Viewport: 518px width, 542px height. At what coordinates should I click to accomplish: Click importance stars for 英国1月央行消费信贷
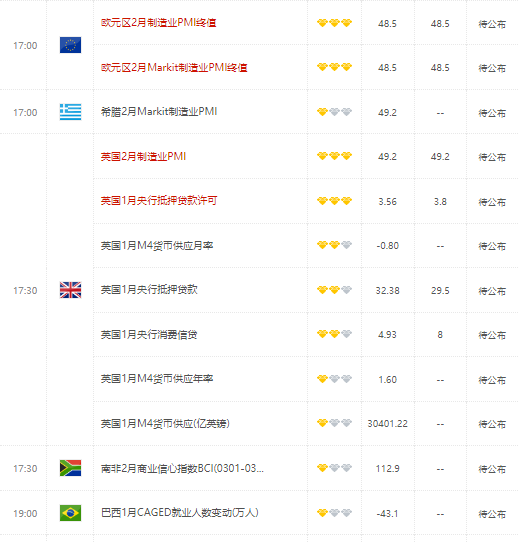[x=335, y=334]
